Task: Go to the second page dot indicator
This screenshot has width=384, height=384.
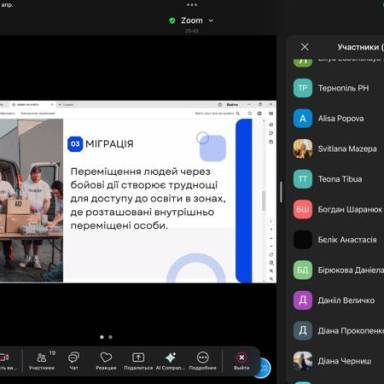Action: tap(110, 337)
